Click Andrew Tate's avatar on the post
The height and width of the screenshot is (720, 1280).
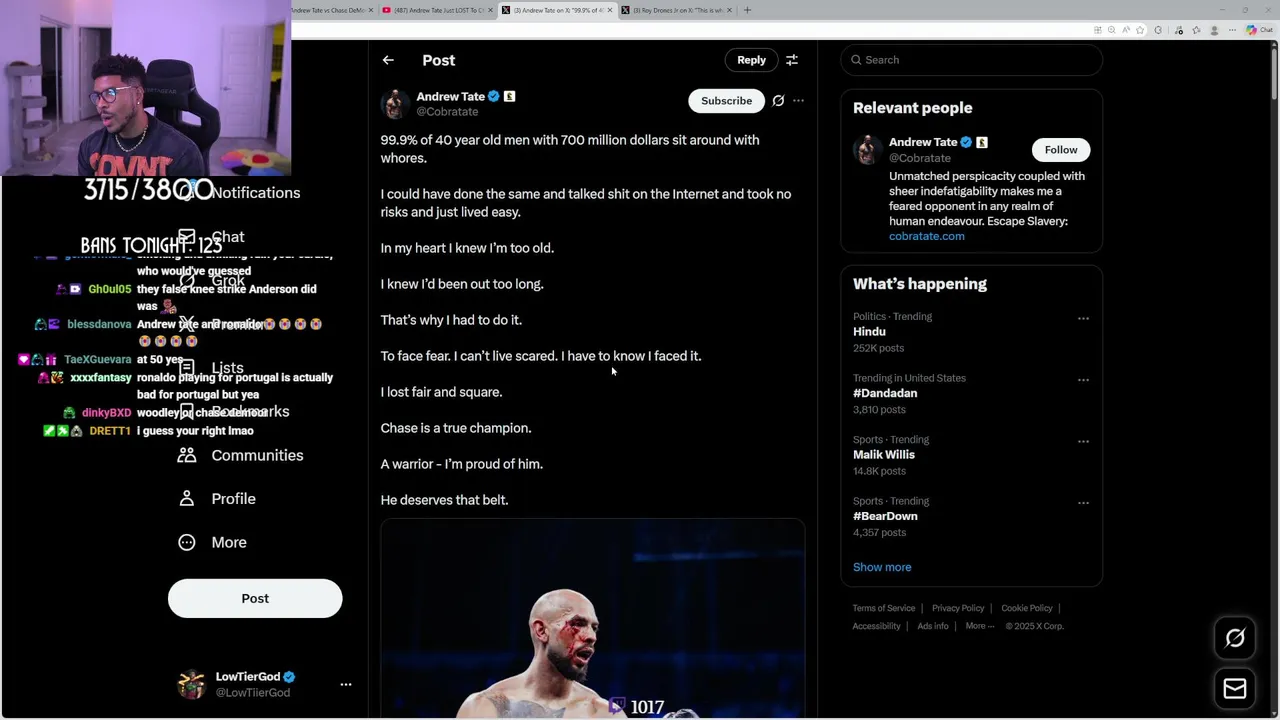pyautogui.click(x=395, y=104)
